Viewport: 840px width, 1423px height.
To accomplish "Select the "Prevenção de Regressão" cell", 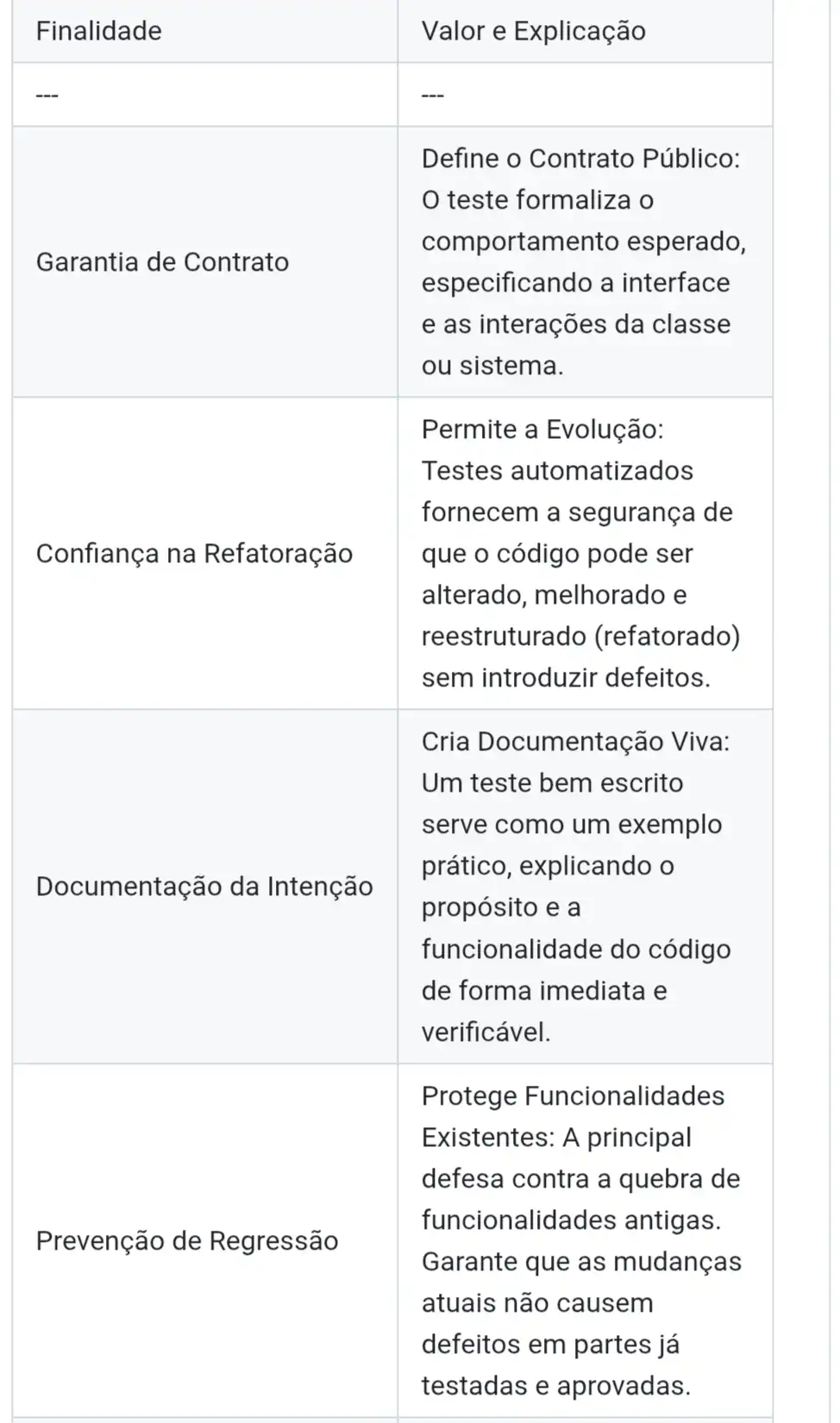I will 187,1241.
